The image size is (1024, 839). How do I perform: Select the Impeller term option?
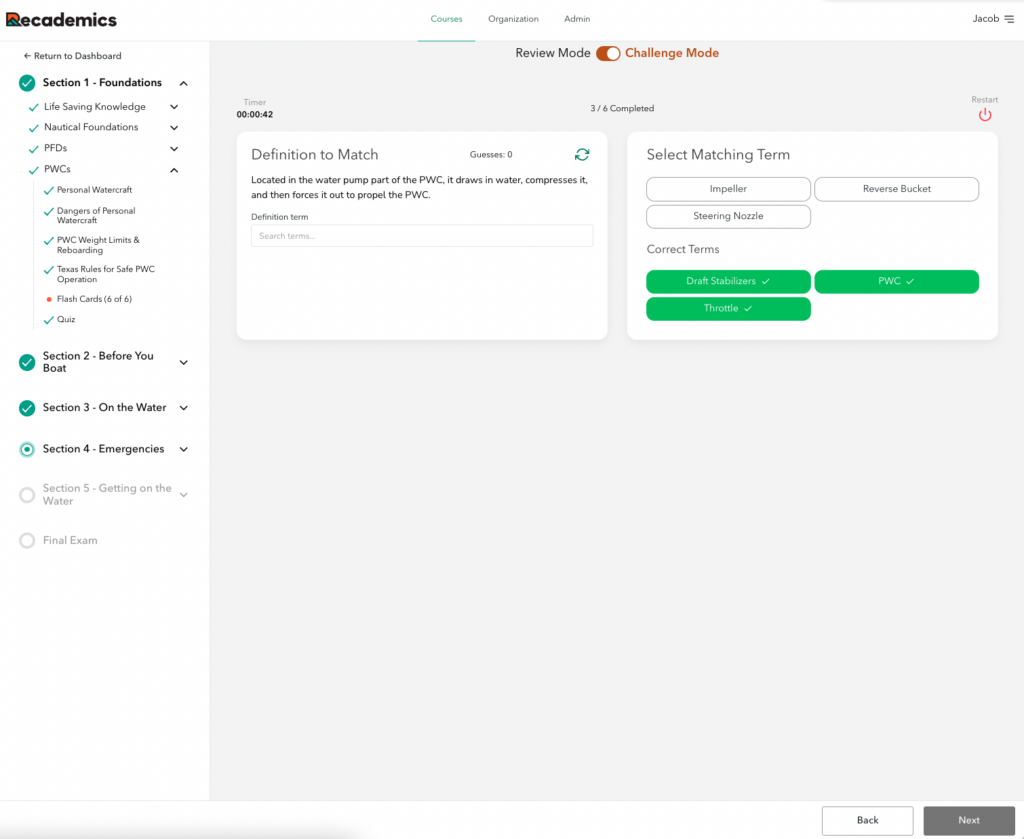click(728, 189)
